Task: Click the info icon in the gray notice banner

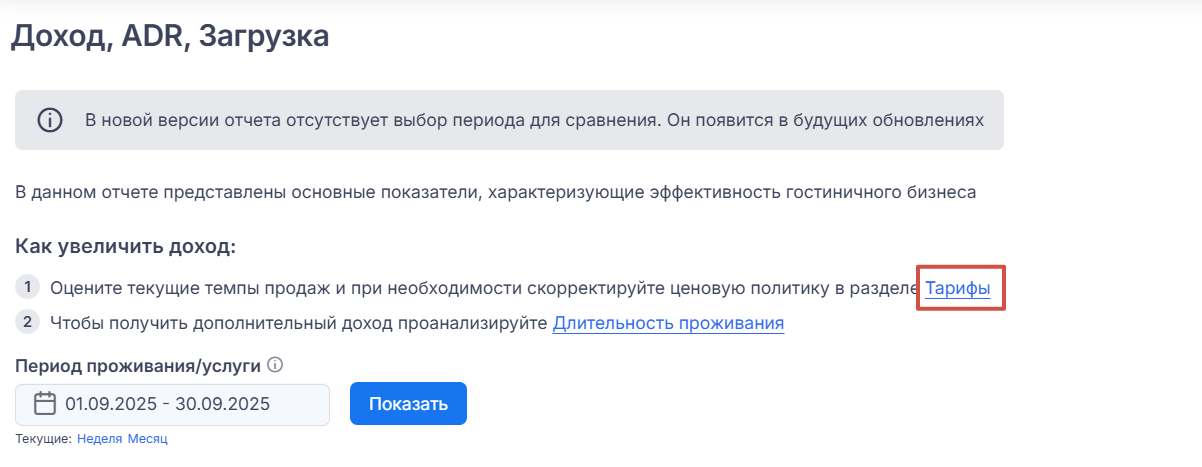Action: [x=50, y=121]
